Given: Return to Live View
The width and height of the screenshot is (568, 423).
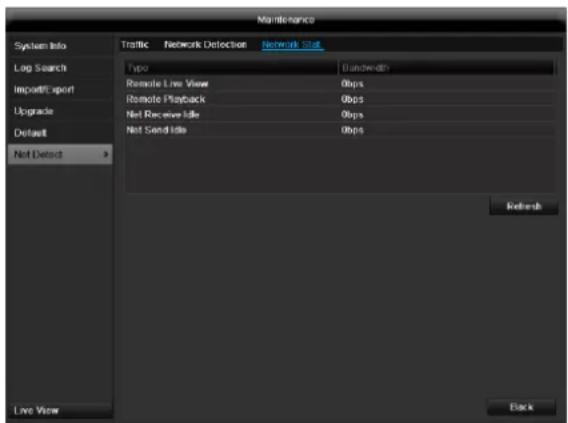Looking at the screenshot, I should tap(60, 410).
